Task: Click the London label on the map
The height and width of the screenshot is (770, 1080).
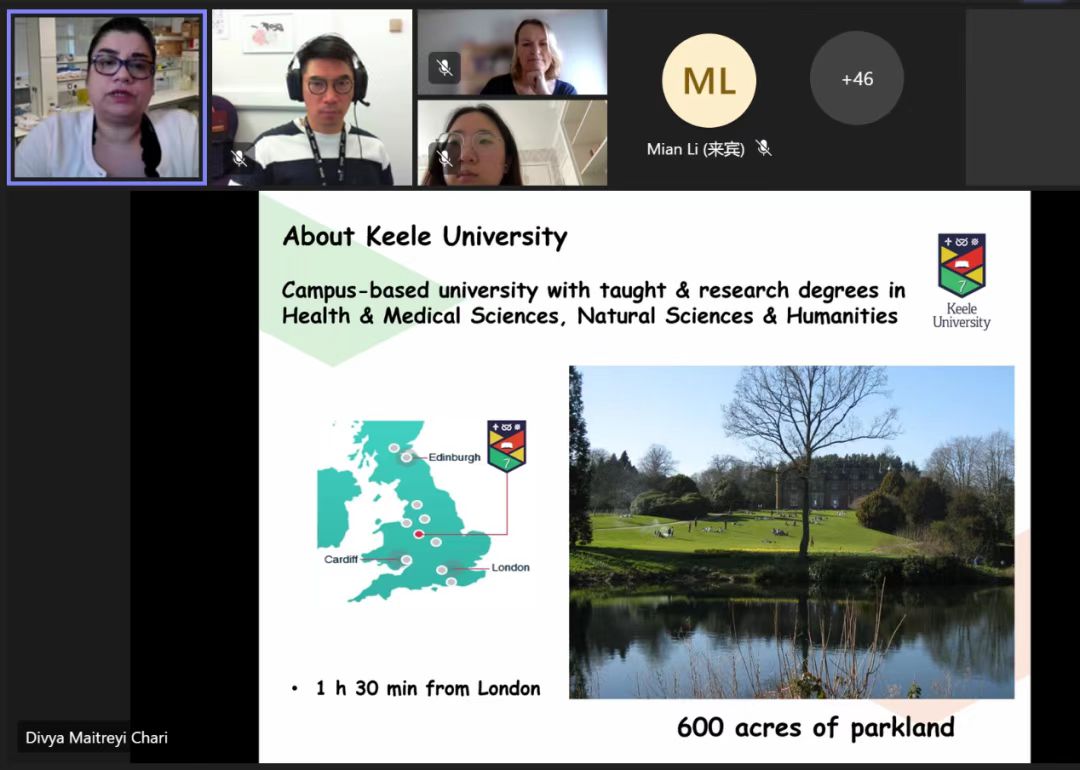Action: [510, 568]
